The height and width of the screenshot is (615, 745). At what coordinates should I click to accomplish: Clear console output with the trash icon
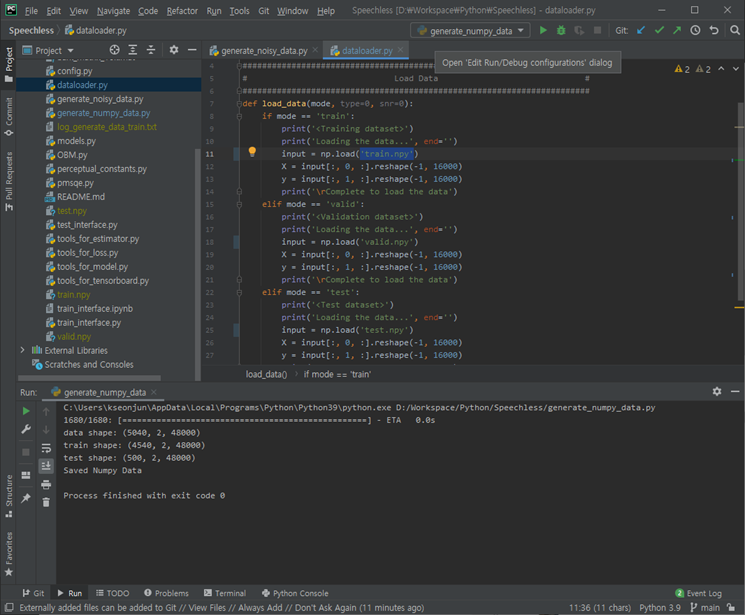point(46,502)
